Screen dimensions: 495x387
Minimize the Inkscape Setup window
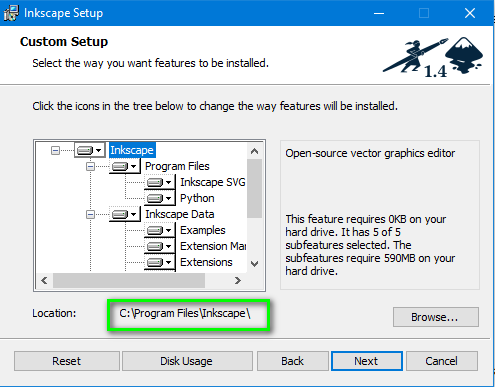(x=379, y=13)
